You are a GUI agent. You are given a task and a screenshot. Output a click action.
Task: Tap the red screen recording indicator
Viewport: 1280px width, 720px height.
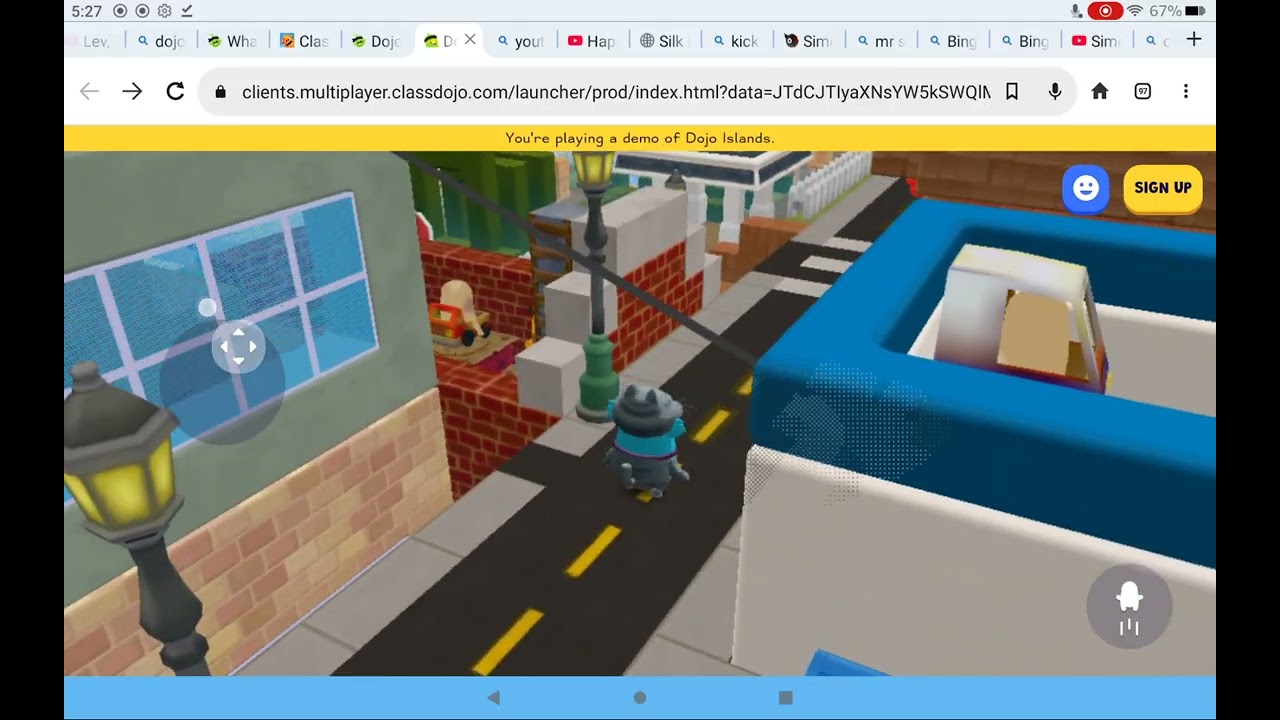click(x=1105, y=11)
